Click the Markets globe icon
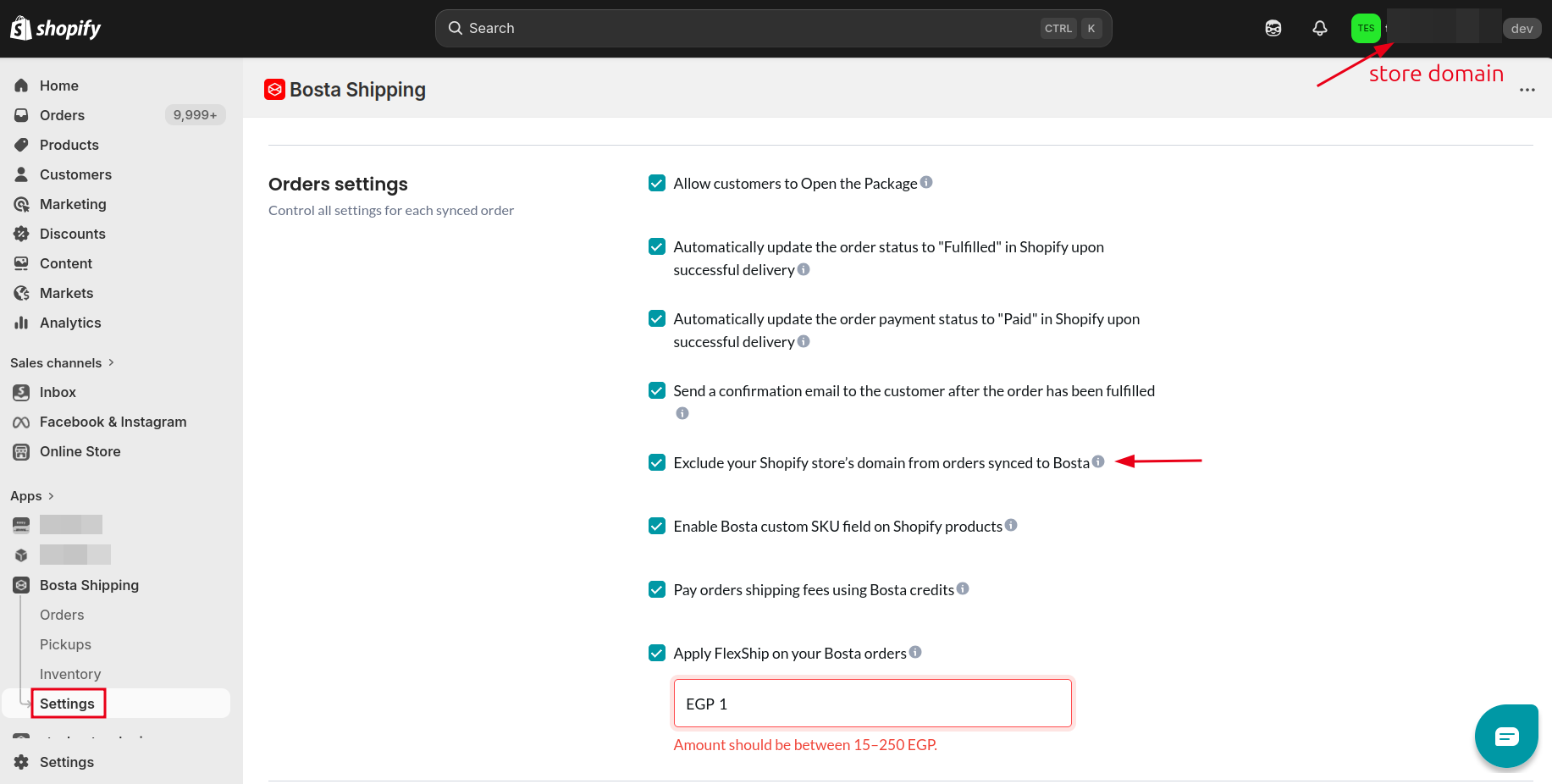 pos(21,293)
